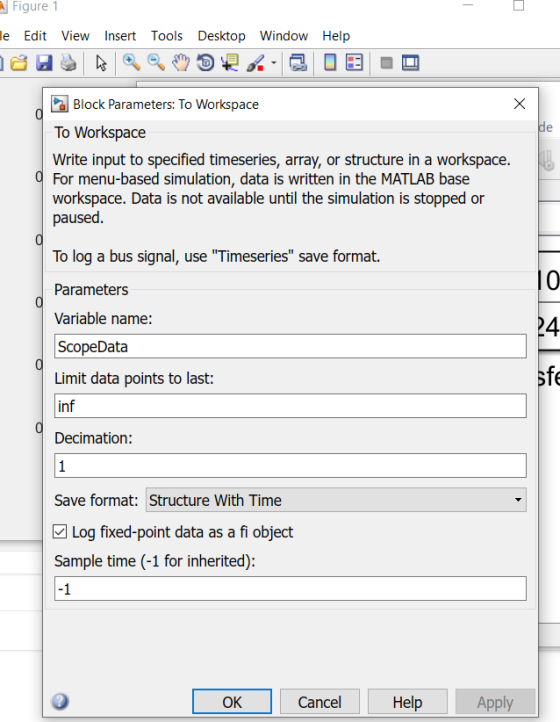This screenshot has height=722, width=560.
Task: Maximize the Figure 1 window
Action: point(519,6)
